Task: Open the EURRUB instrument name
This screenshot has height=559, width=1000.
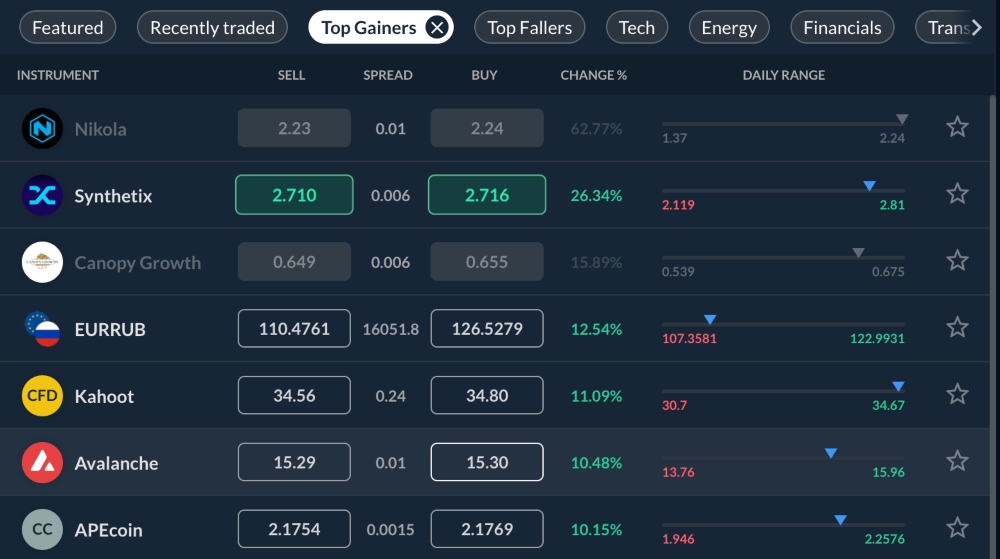Action: pyautogui.click(x=110, y=330)
